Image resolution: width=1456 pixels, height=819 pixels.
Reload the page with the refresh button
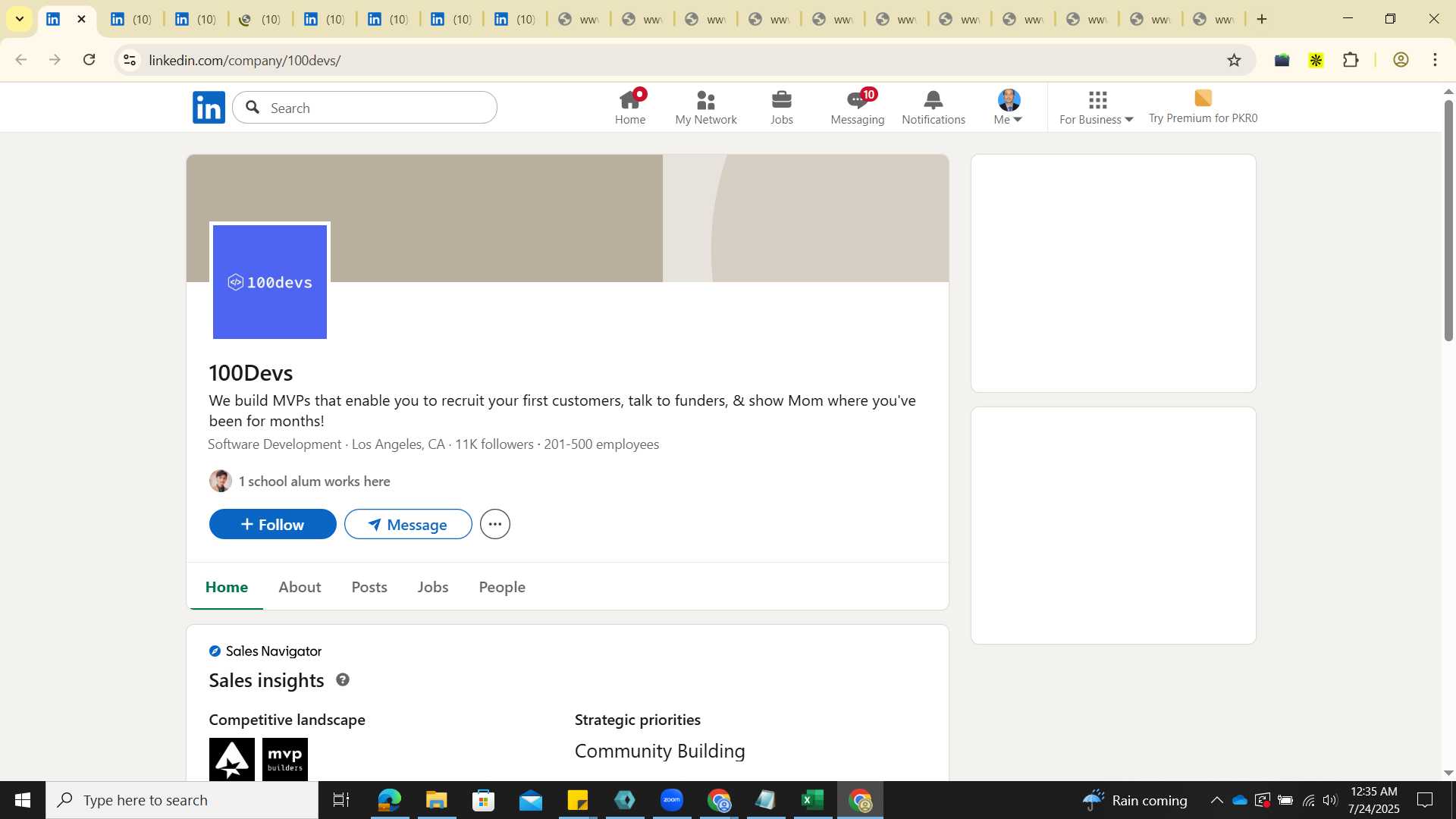pos(89,60)
